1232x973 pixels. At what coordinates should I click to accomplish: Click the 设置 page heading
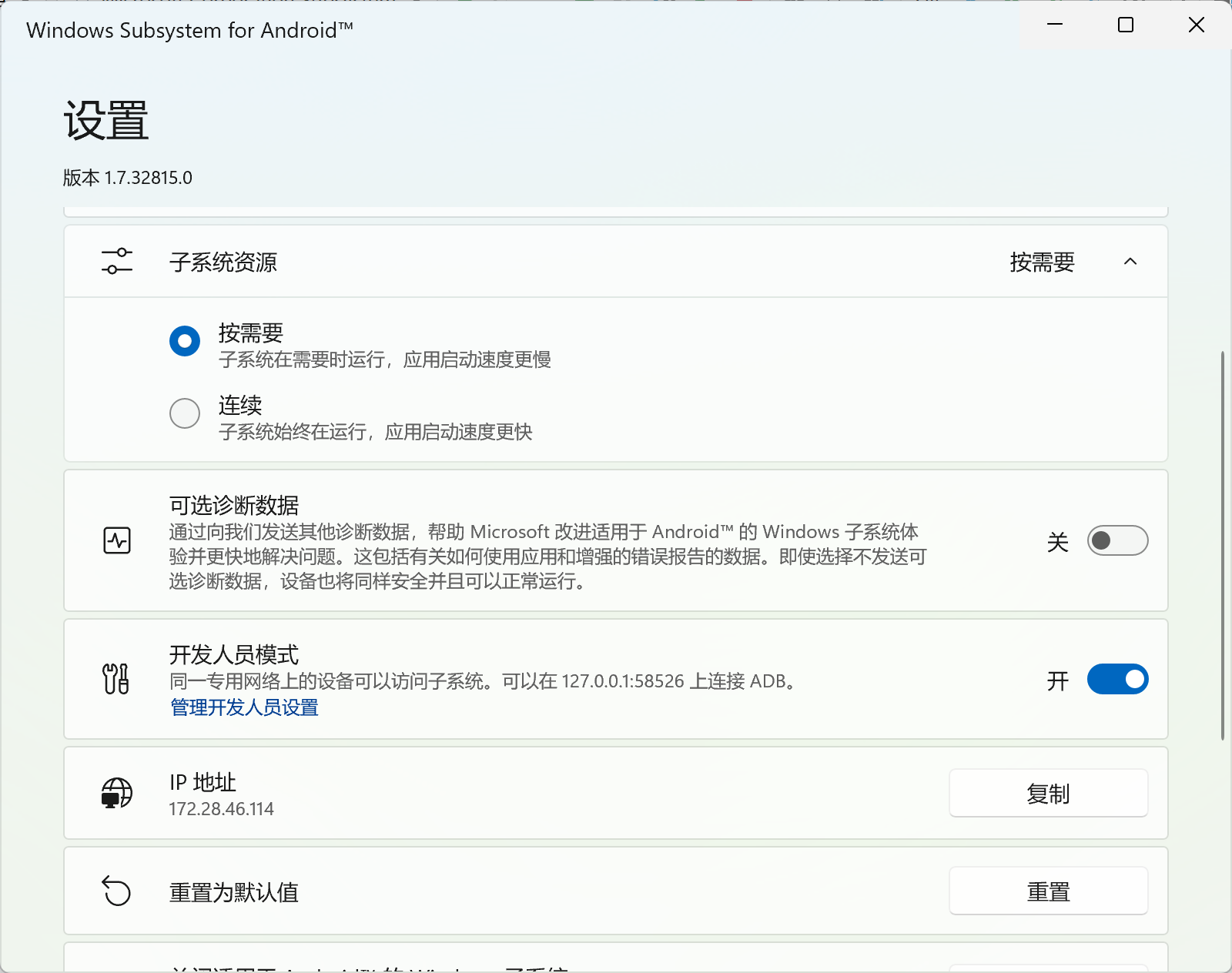pos(106,121)
